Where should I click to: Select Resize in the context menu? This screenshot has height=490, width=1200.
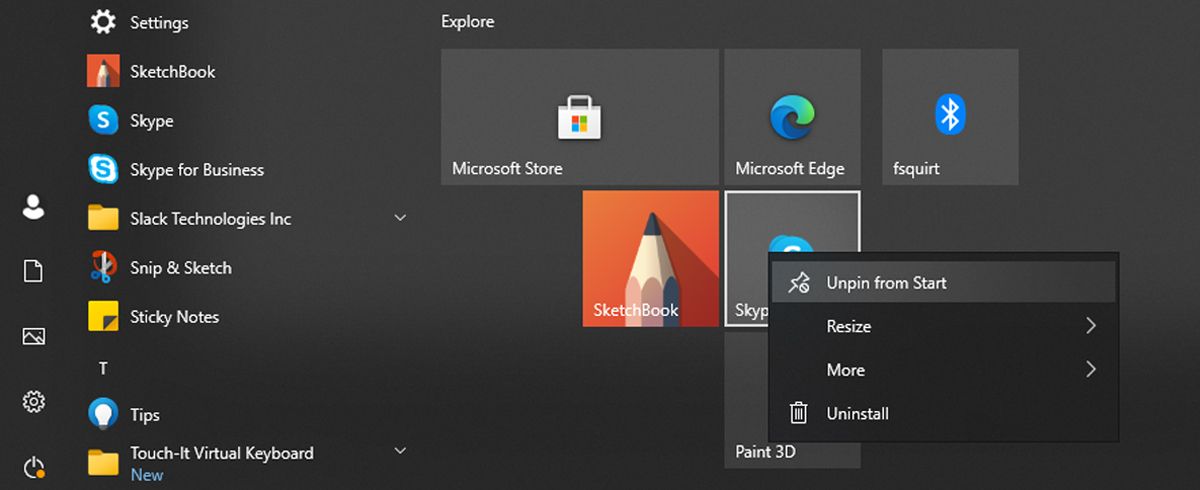tap(943, 326)
